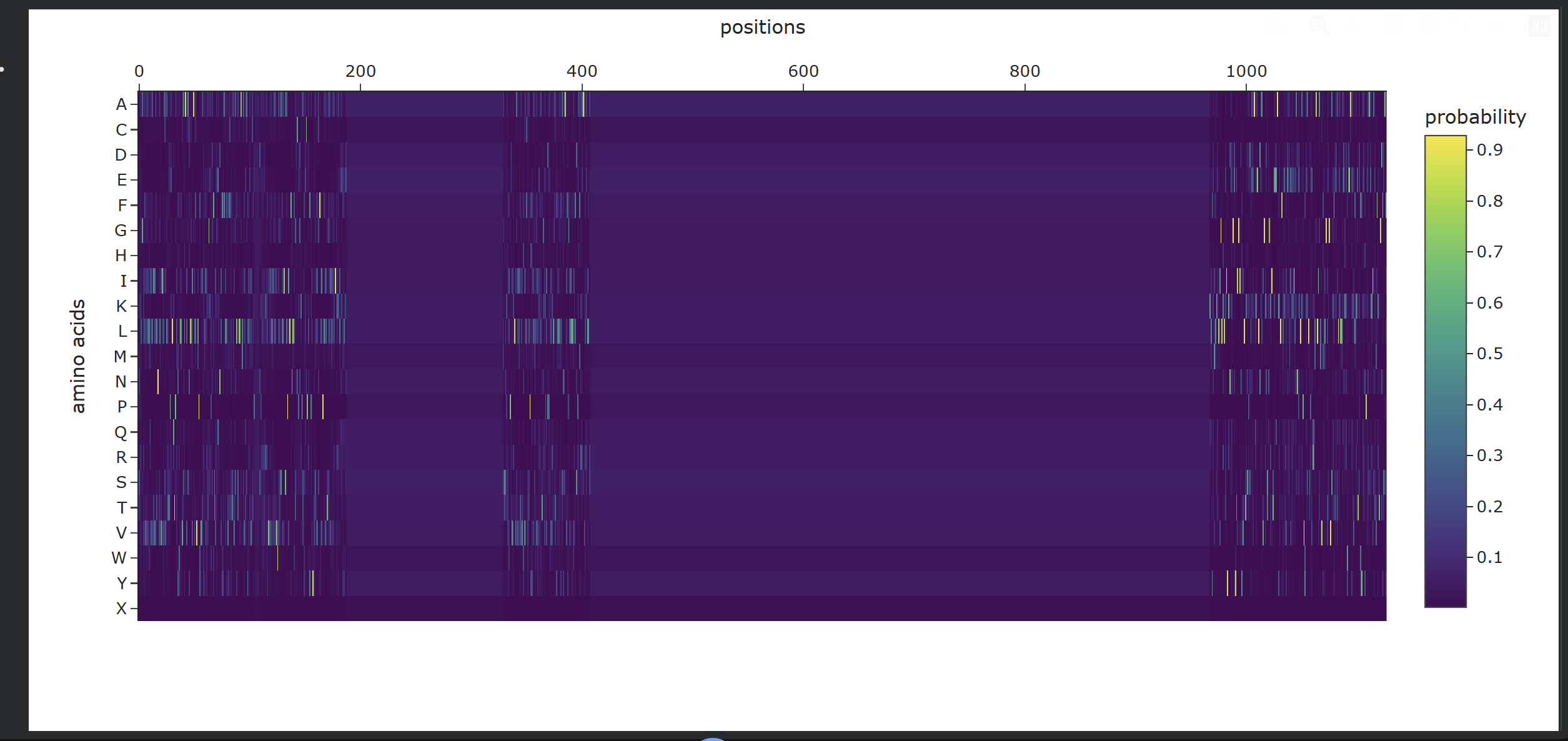Image resolution: width=1568 pixels, height=741 pixels.
Task: Open the Plotly logo link in modebar
Action: pyautogui.click(x=1539, y=26)
